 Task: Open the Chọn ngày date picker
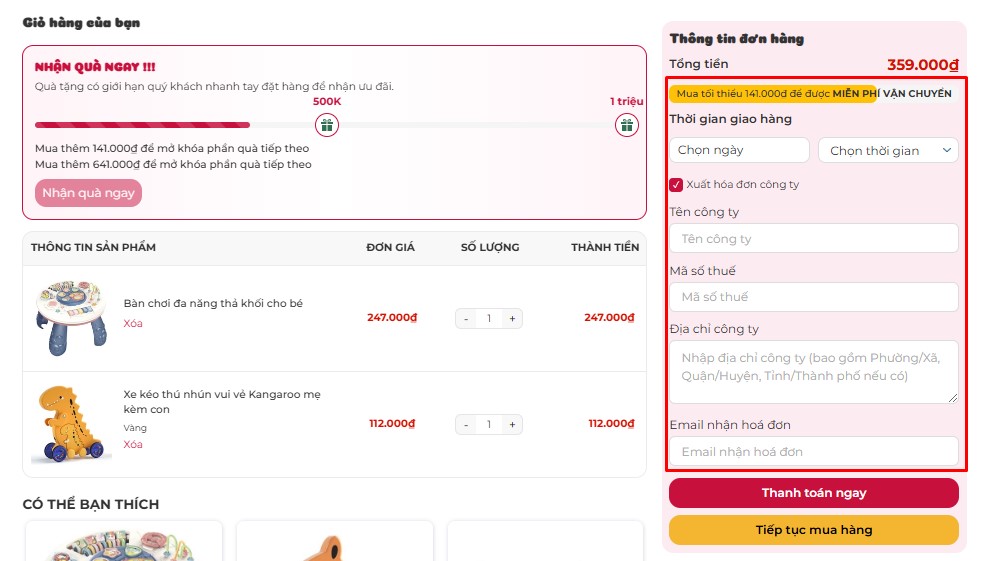click(x=739, y=151)
